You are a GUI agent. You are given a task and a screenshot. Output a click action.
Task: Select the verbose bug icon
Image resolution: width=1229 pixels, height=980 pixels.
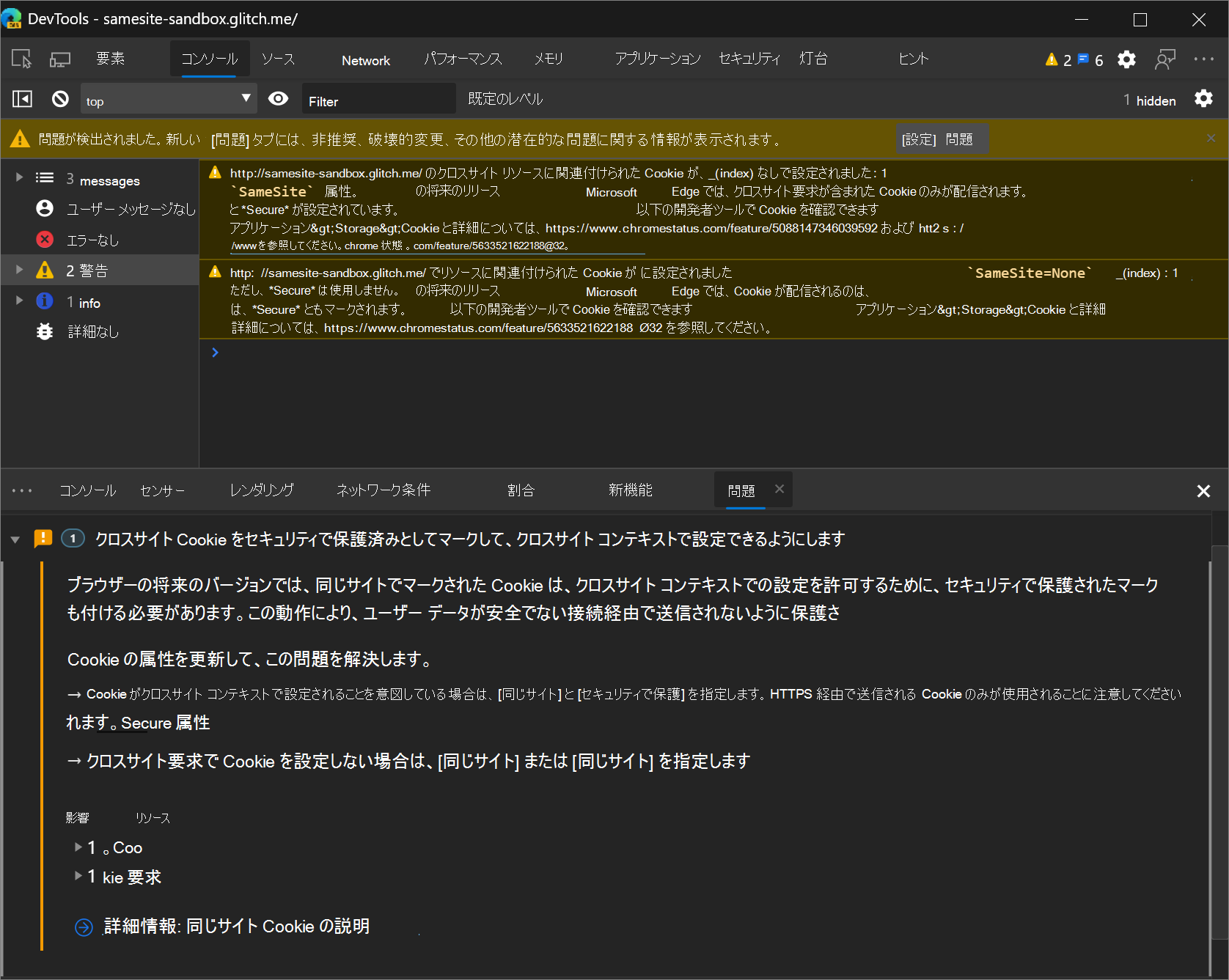pos(45,331)
